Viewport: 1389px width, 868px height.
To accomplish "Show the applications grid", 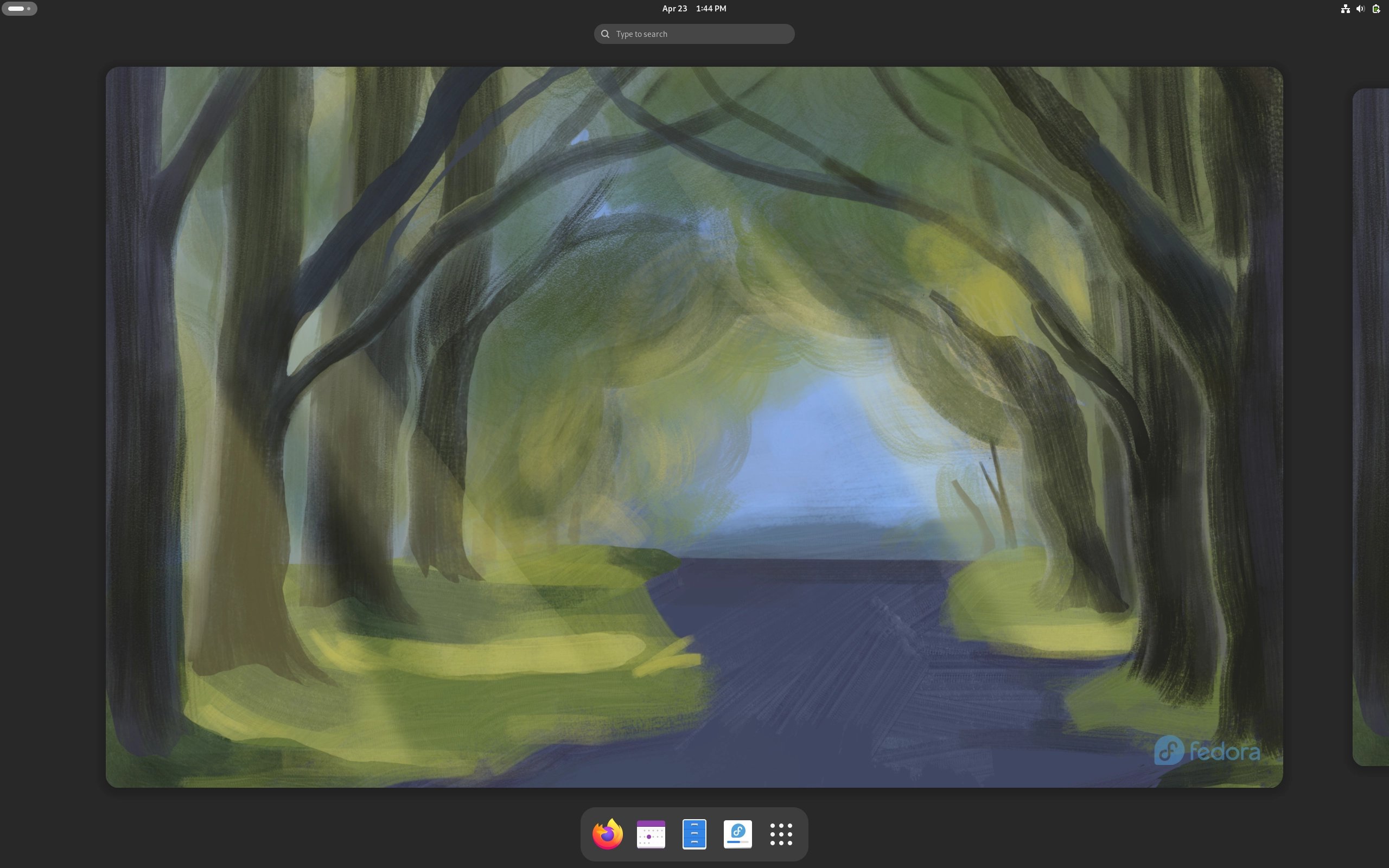I will click(x=781, y=834).
